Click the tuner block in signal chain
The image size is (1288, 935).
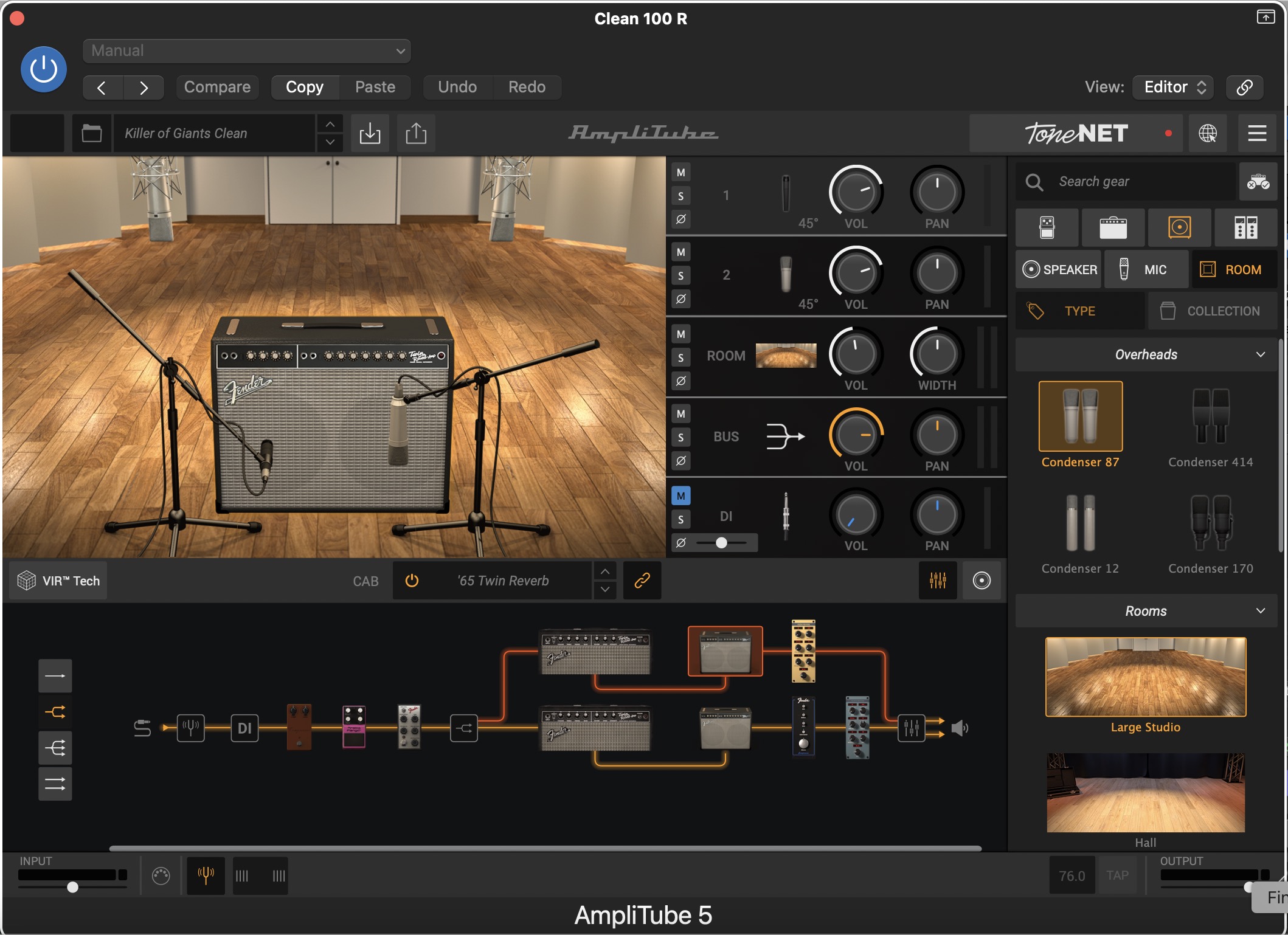tap(191, 728)
